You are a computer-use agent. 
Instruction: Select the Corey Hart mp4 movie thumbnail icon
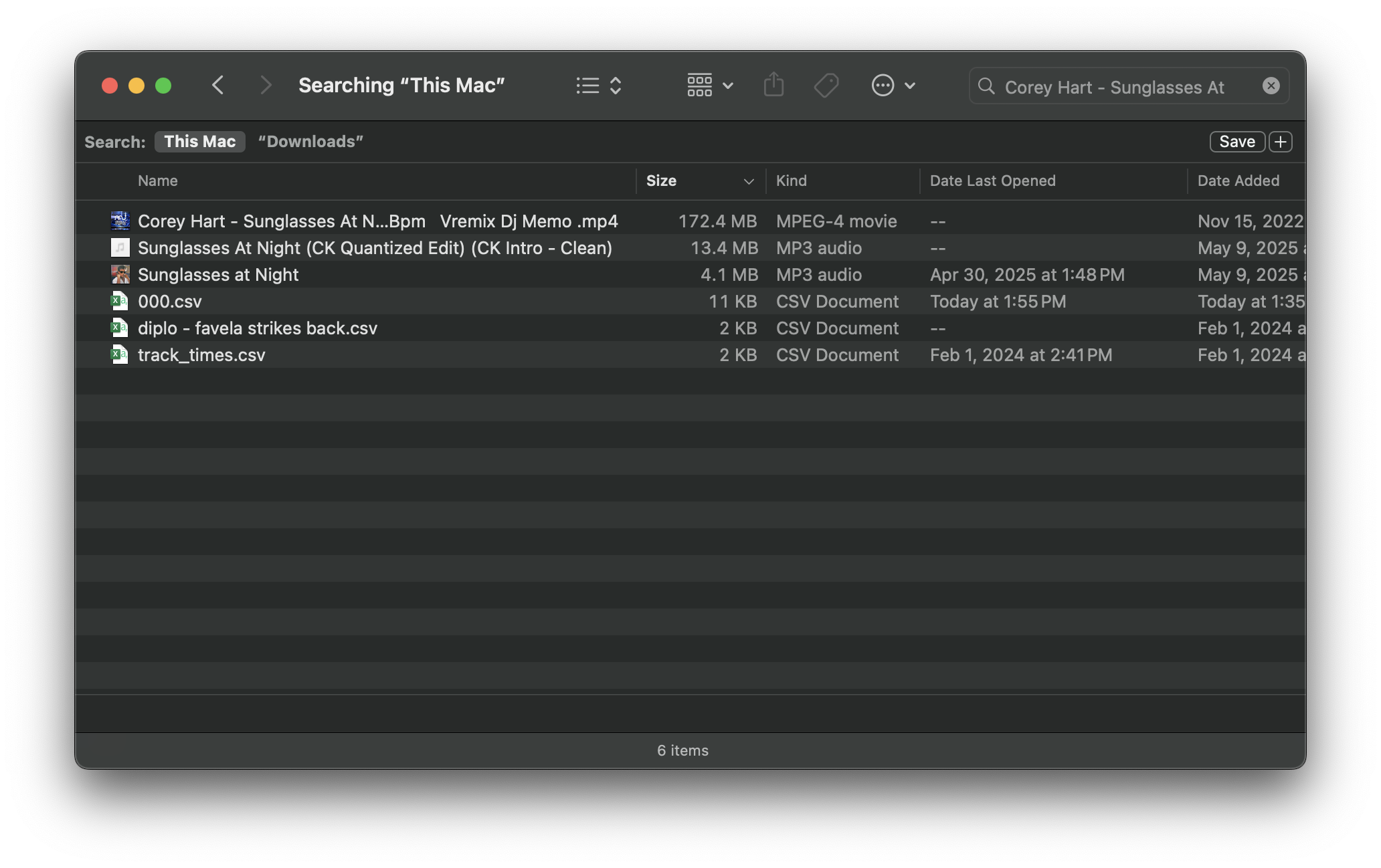120,221
